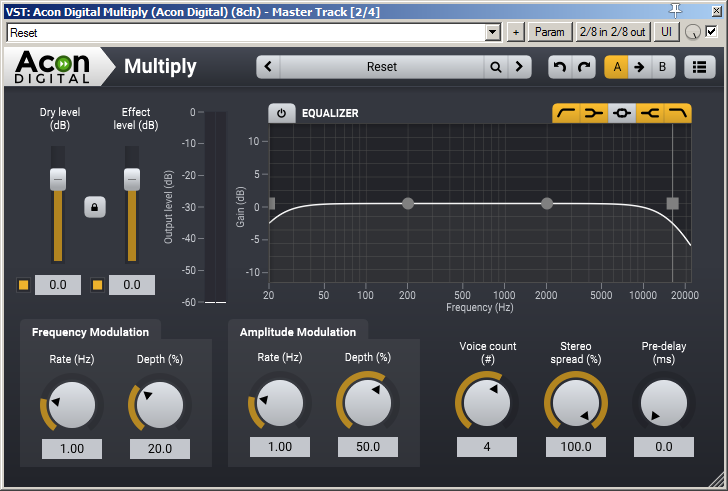This screenshot has height=491, width=728.
Task: Click the host preset name text field
Action: coord(246,32)
